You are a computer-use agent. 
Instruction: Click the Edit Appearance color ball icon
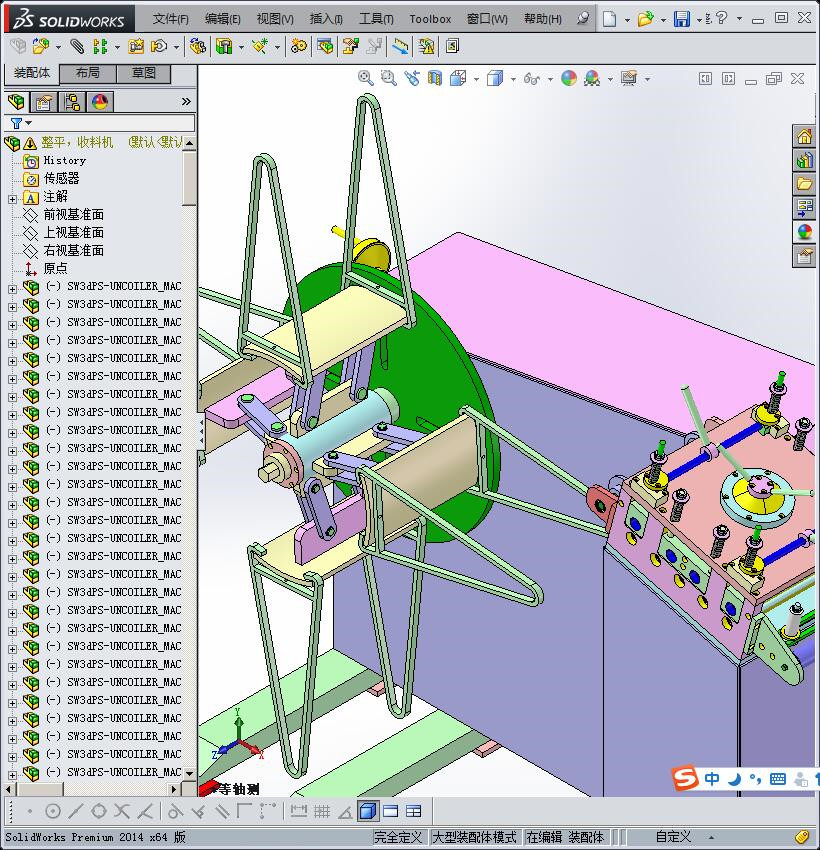pos(569,78)
